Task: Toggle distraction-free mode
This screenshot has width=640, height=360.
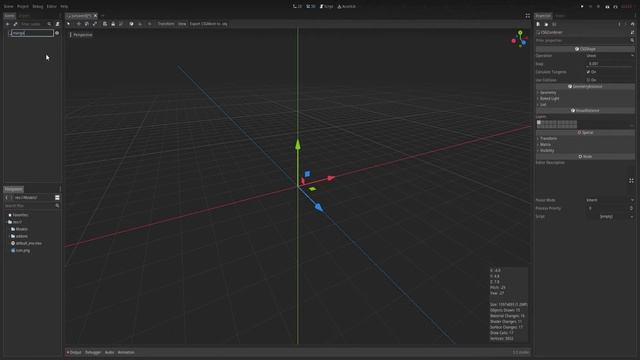Action: pyautogui.click(x=527, y=16)
